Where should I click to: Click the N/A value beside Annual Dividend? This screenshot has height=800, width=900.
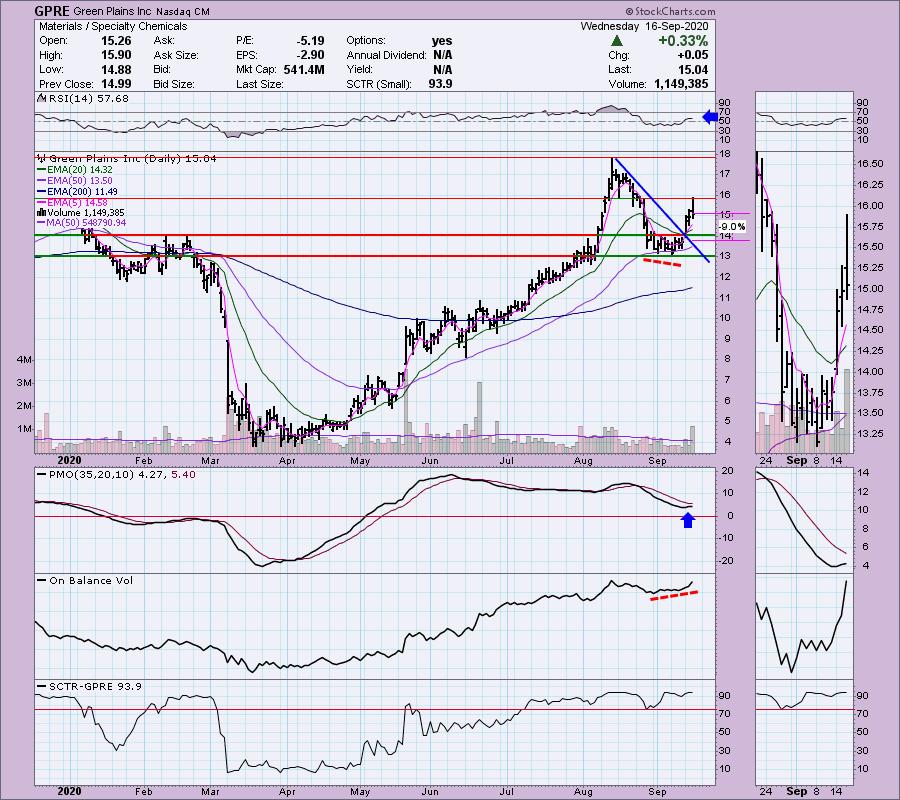[x=443, y=55]
